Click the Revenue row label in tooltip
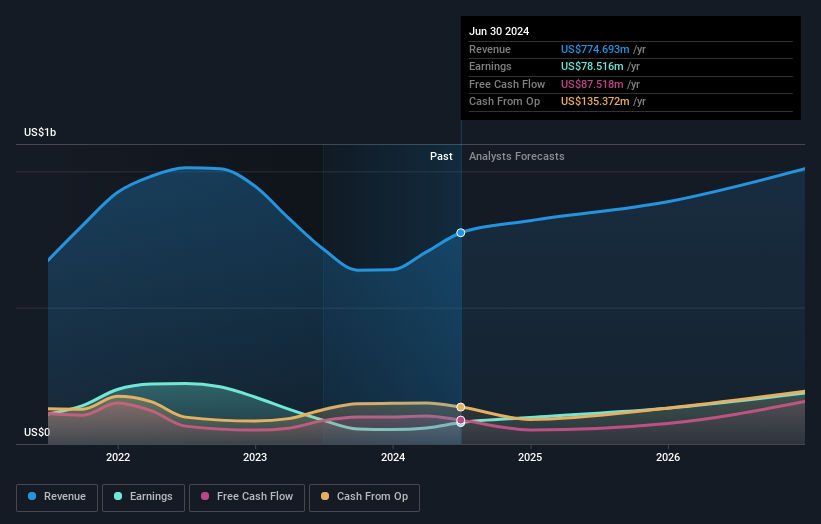 pyautogui.click(x=490, y=49)
